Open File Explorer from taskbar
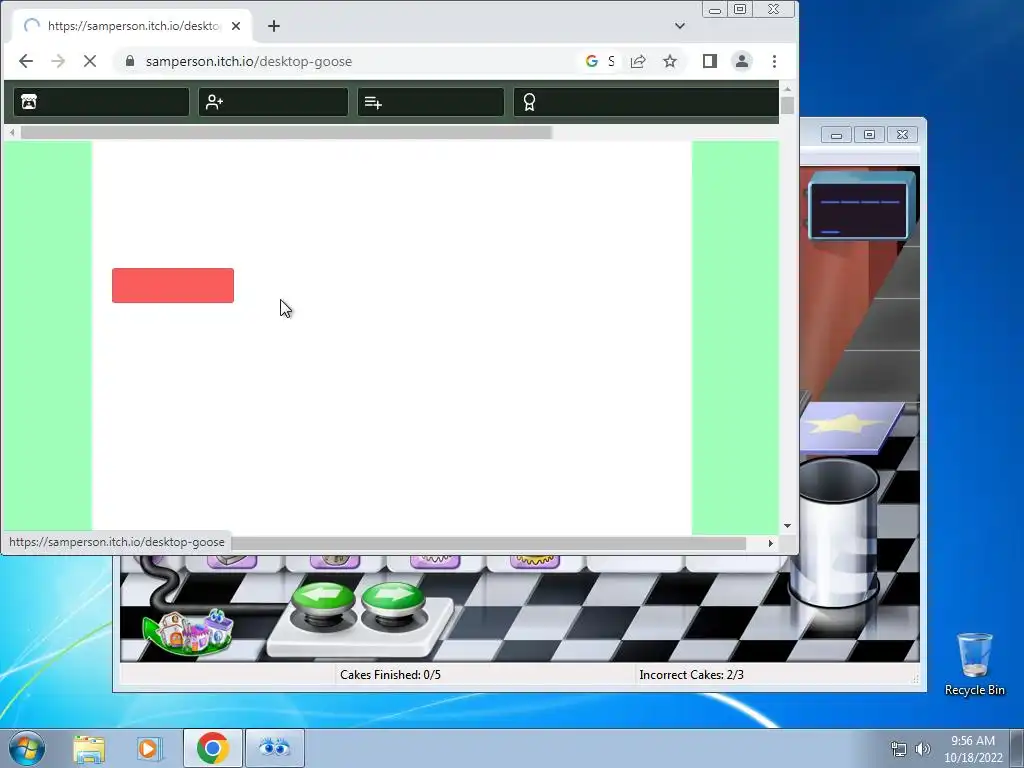The image size is (1024, 768). [x=89, y=748]
